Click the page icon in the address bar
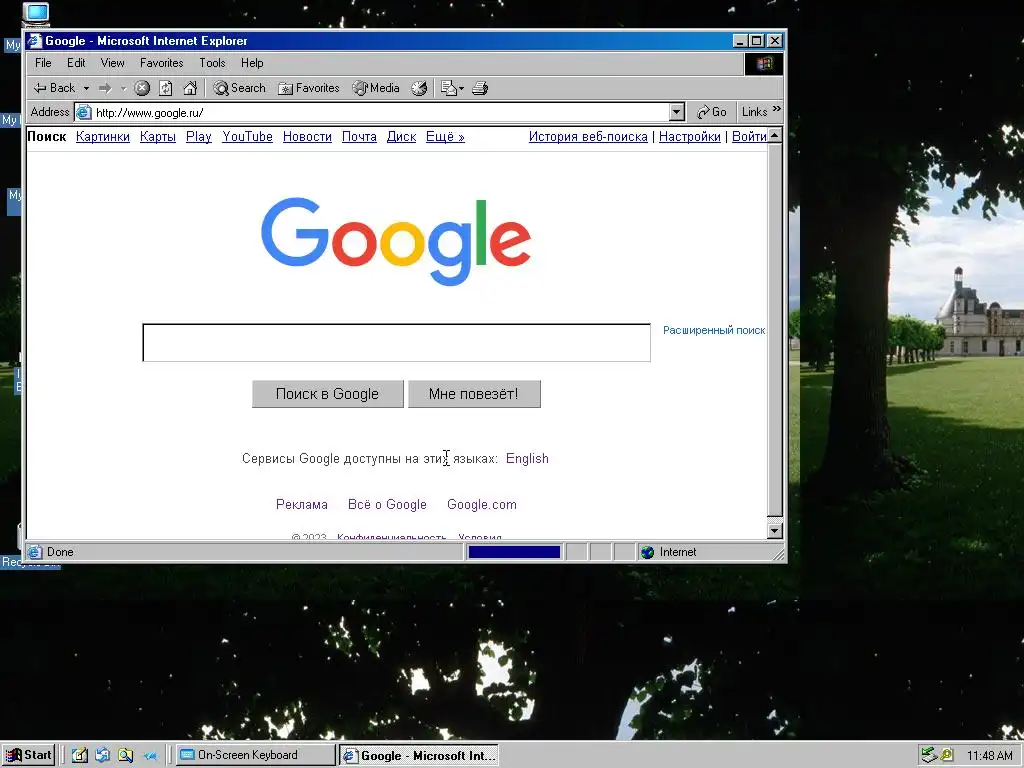The height and width of the screenshot is (768, 1024). tap(84, 112)
